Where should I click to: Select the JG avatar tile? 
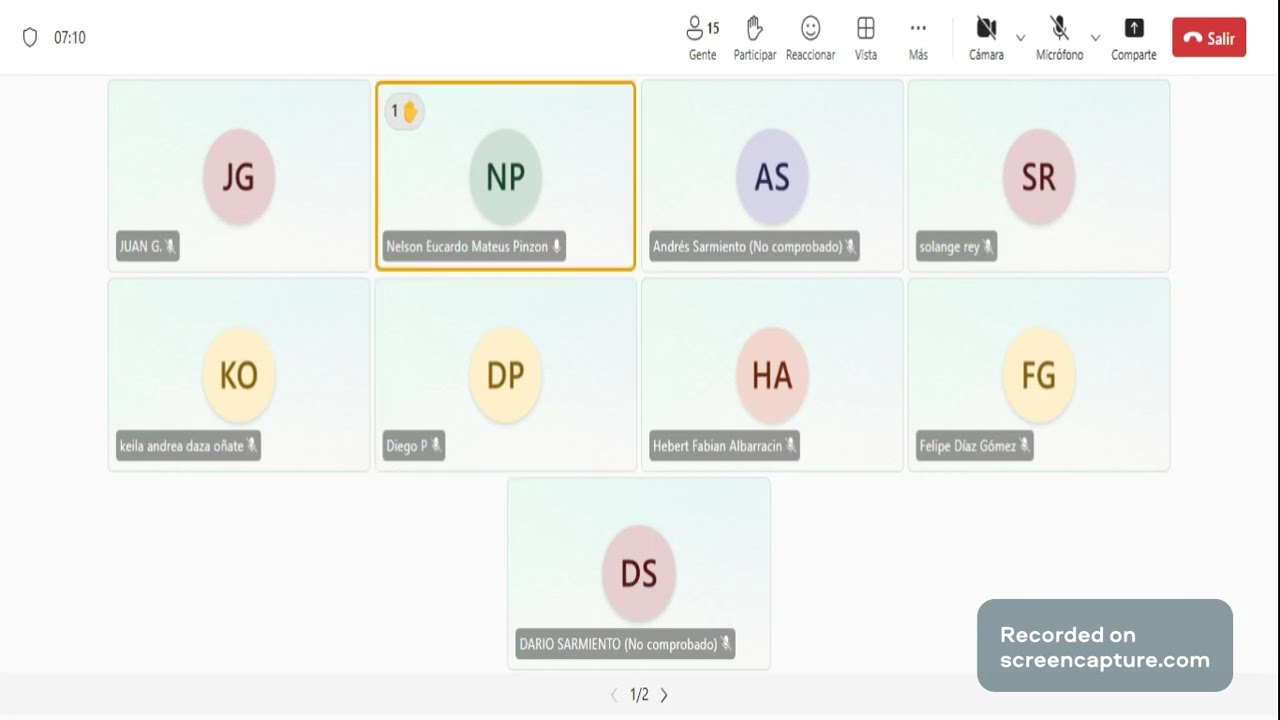[238, 177]
